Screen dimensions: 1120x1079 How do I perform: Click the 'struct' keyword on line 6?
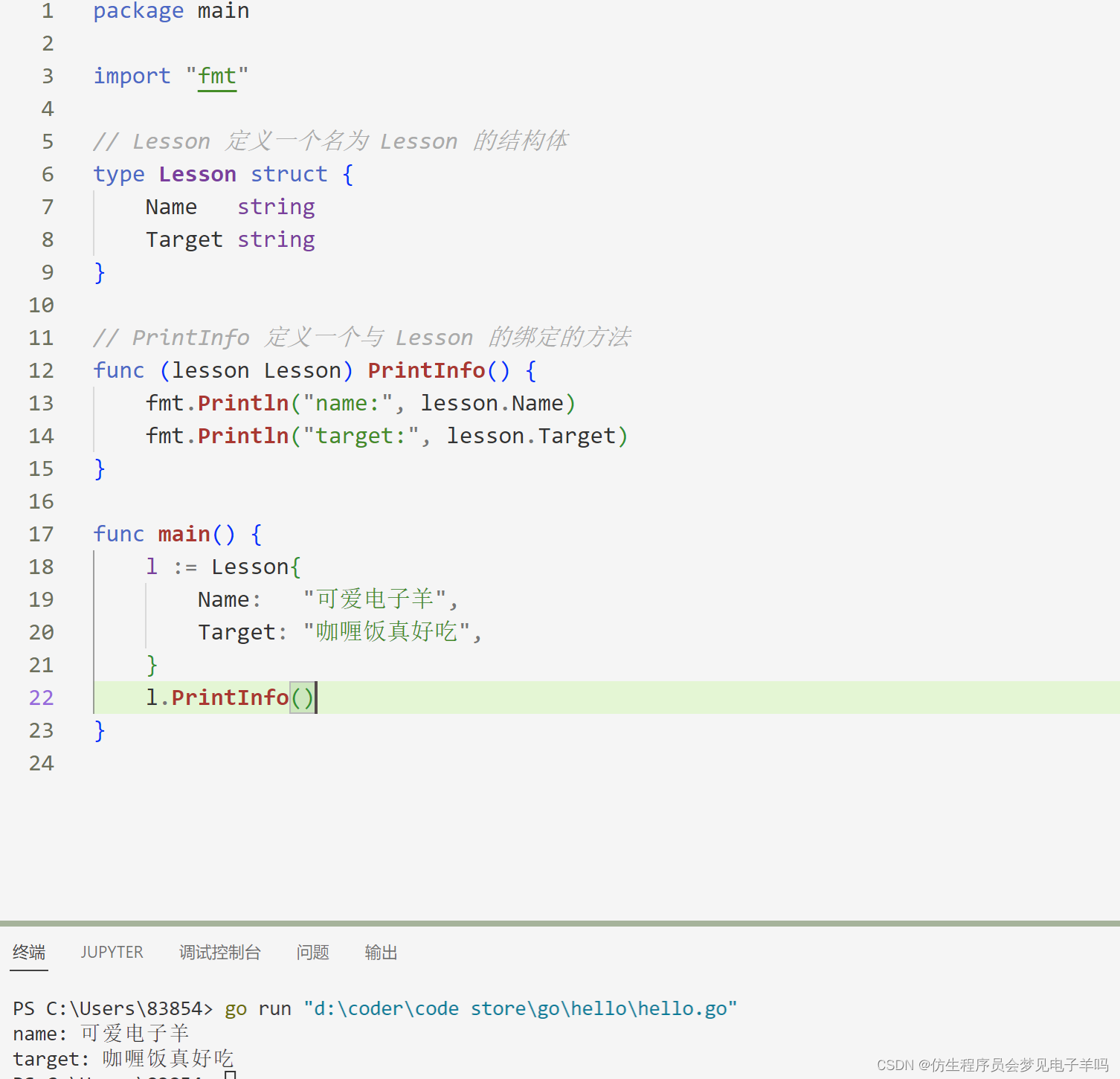289,174
